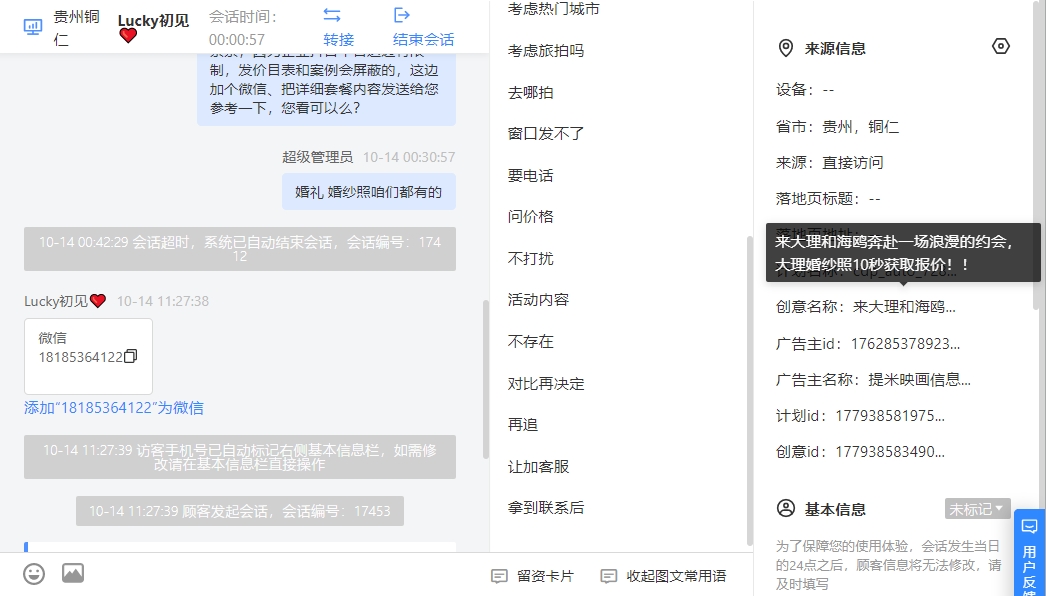Select the 对比再决定 quick phrase
The width and height of the screenshot is (1046, 596).
pyautogui.click(x=546, y=384)
